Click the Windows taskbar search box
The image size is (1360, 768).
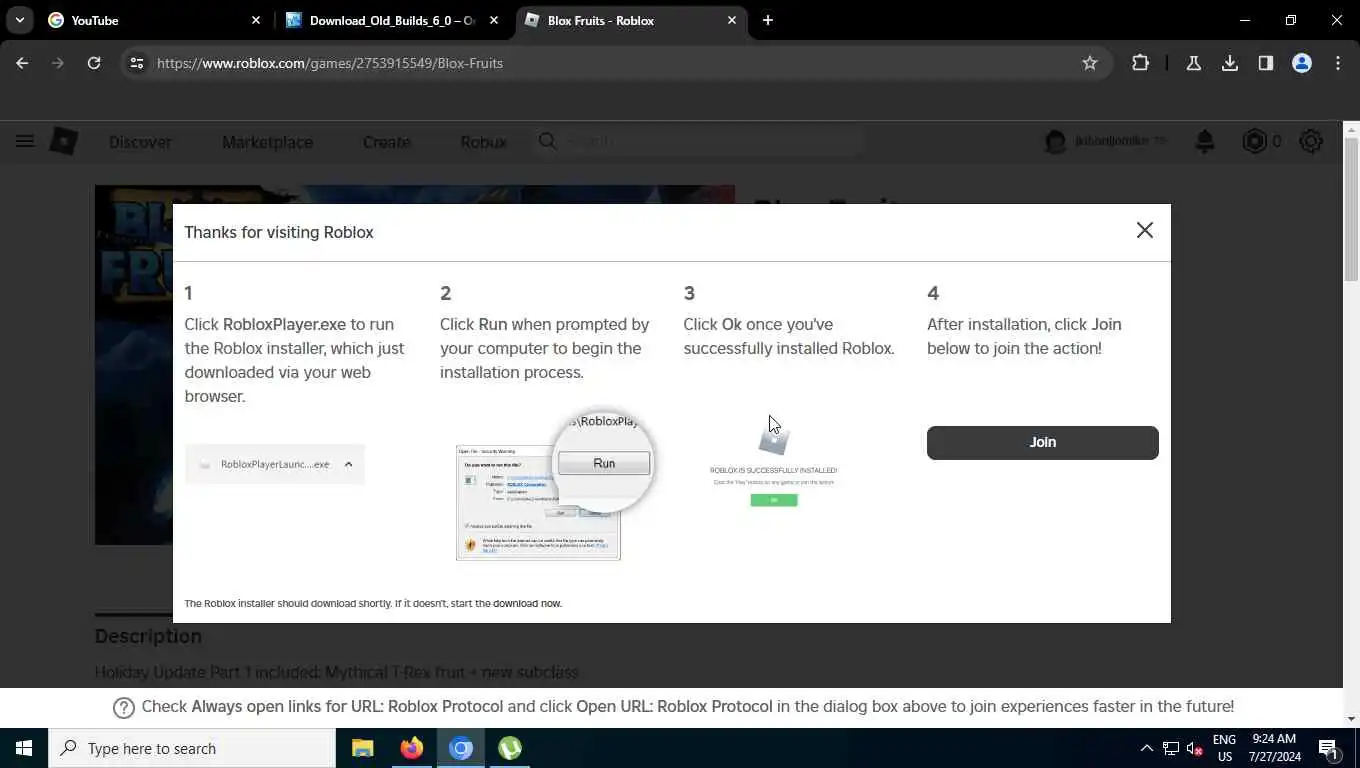[192, 748]
